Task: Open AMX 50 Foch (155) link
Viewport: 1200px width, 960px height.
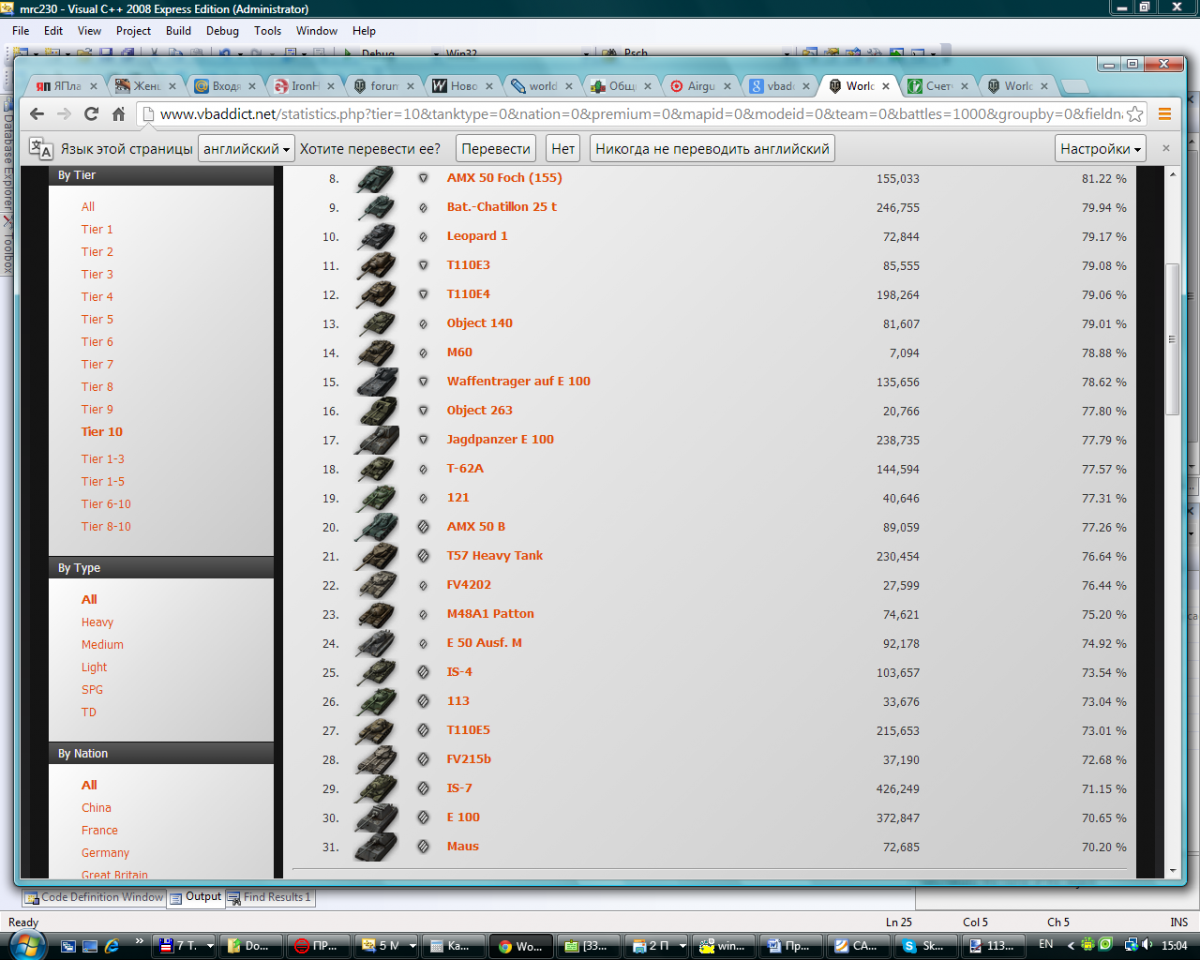Action: [504, 178]
